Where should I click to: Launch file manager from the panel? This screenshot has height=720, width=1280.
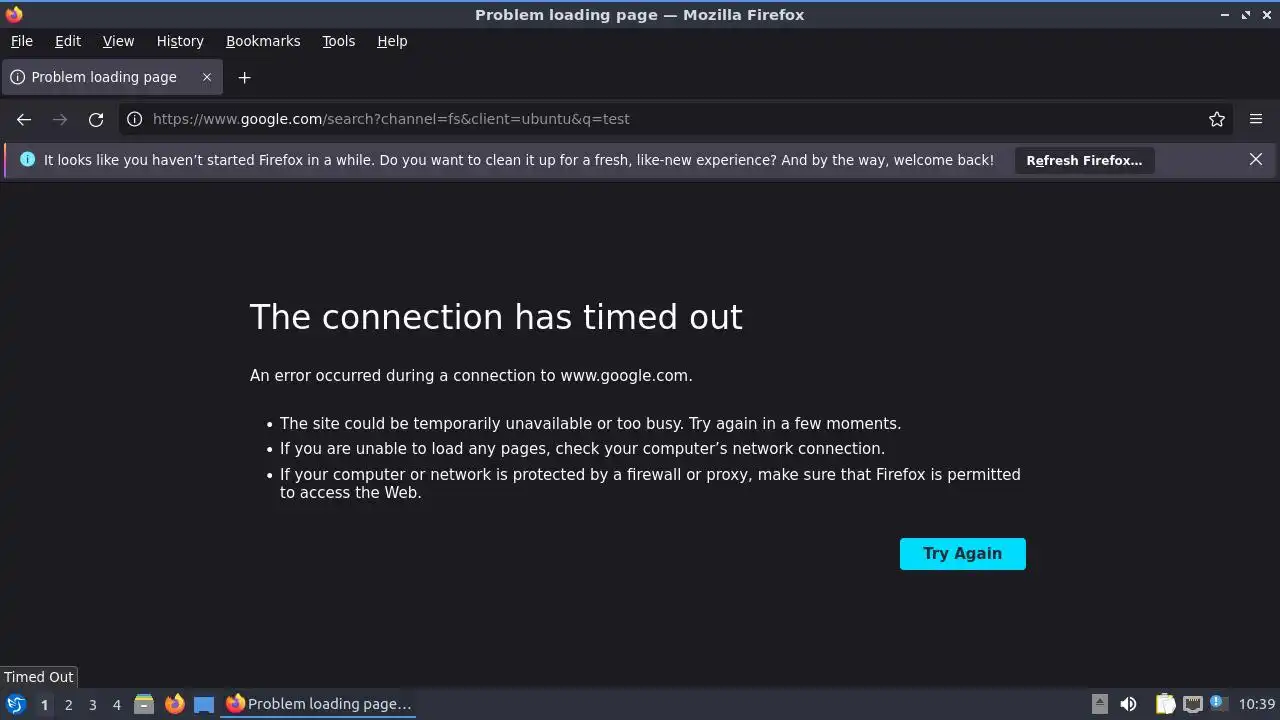(x=144, y=704)
